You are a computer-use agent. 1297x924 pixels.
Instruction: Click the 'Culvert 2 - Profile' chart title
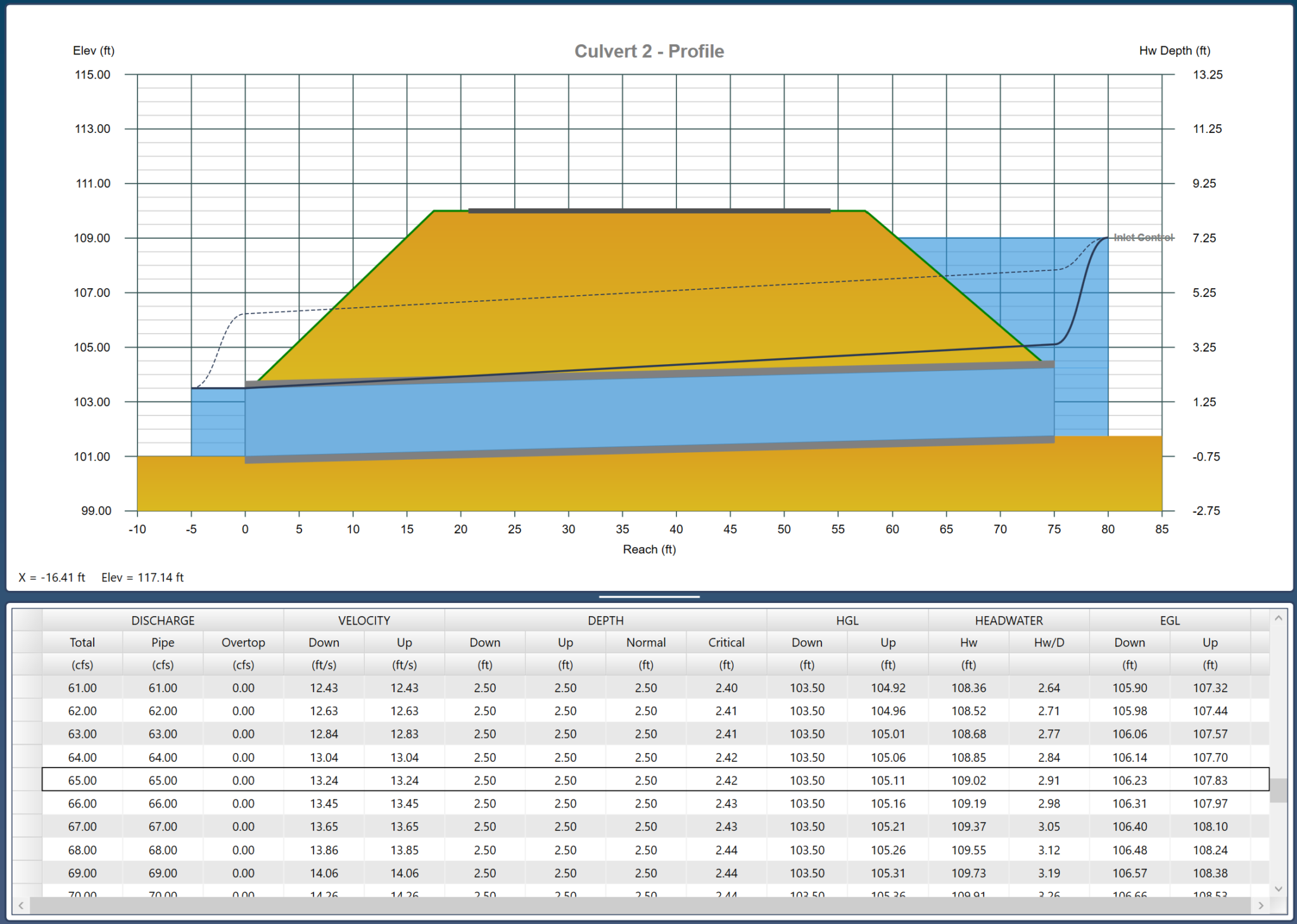pyautogui.click(x=649, y=51)
